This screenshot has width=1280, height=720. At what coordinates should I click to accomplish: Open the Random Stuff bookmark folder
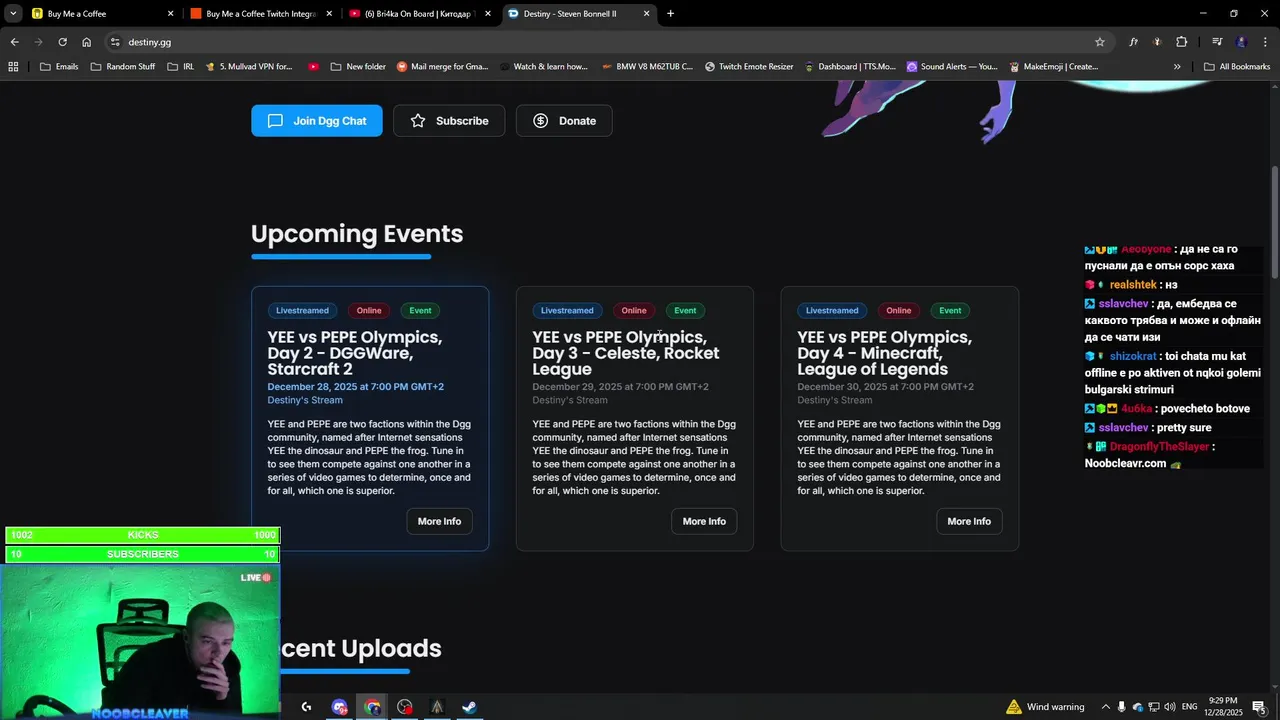click(123, 67)
